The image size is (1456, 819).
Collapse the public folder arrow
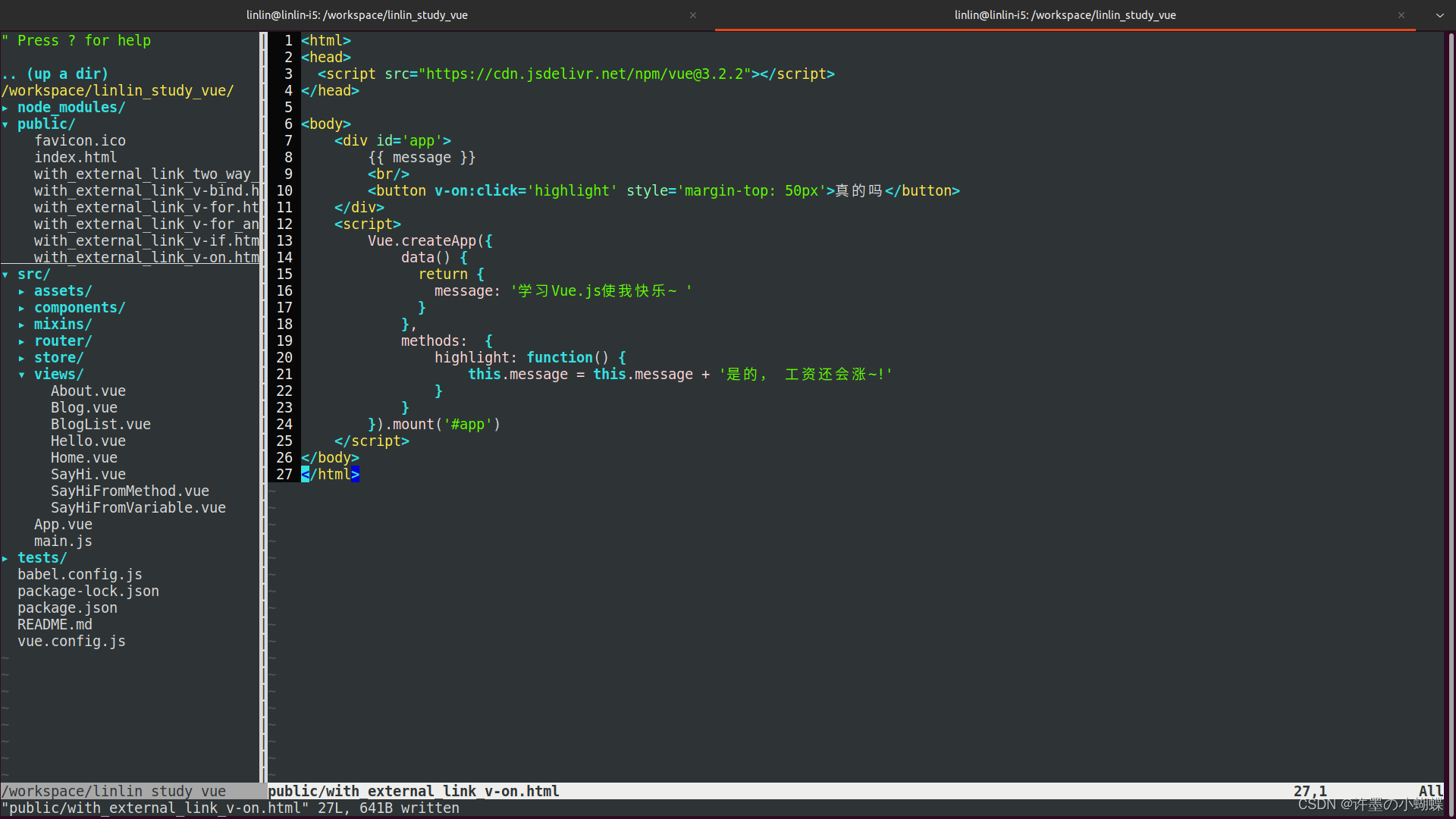coord(5,124)
